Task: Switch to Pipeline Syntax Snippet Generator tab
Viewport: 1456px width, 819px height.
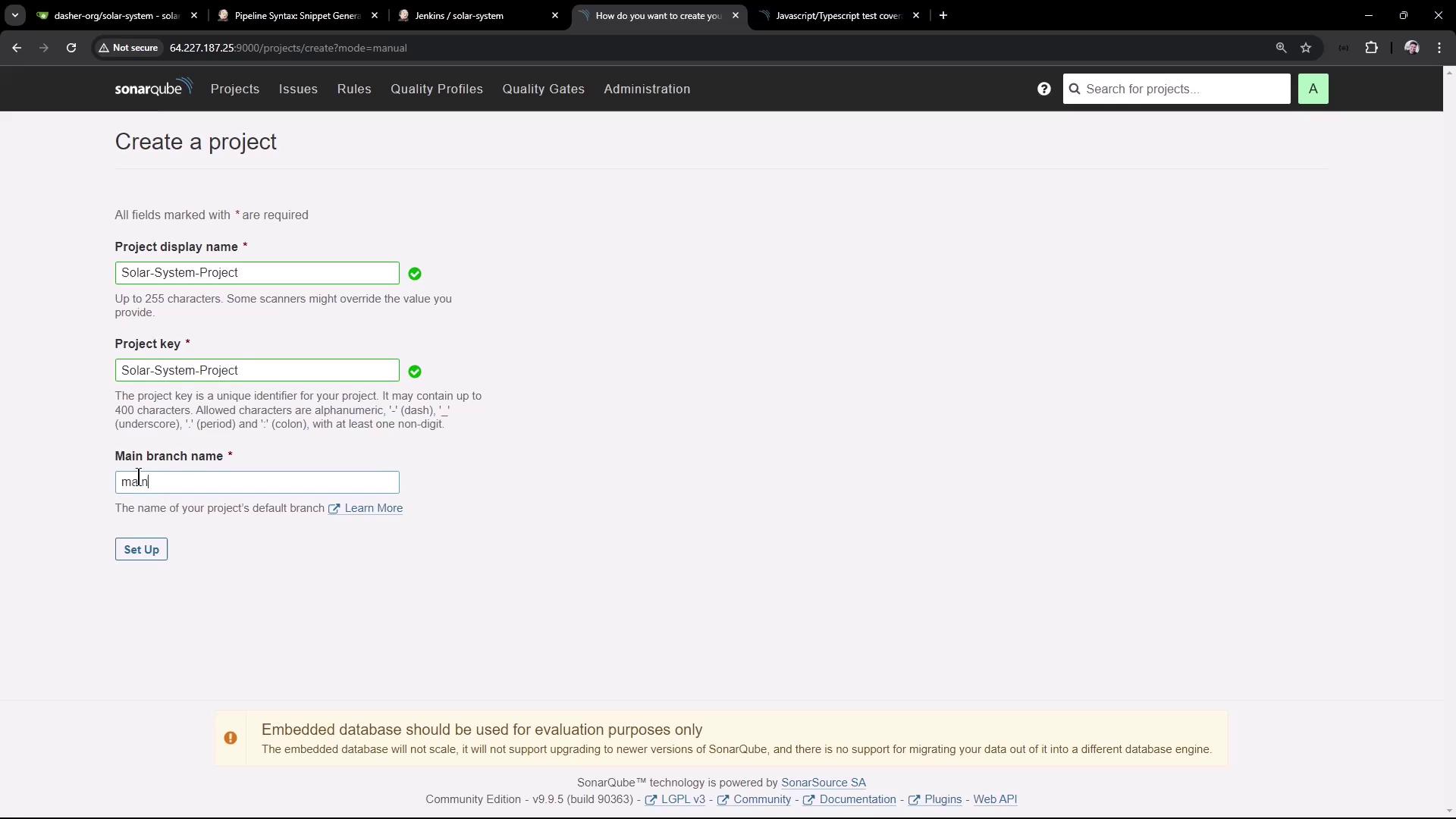Action: tap(296, 15)
